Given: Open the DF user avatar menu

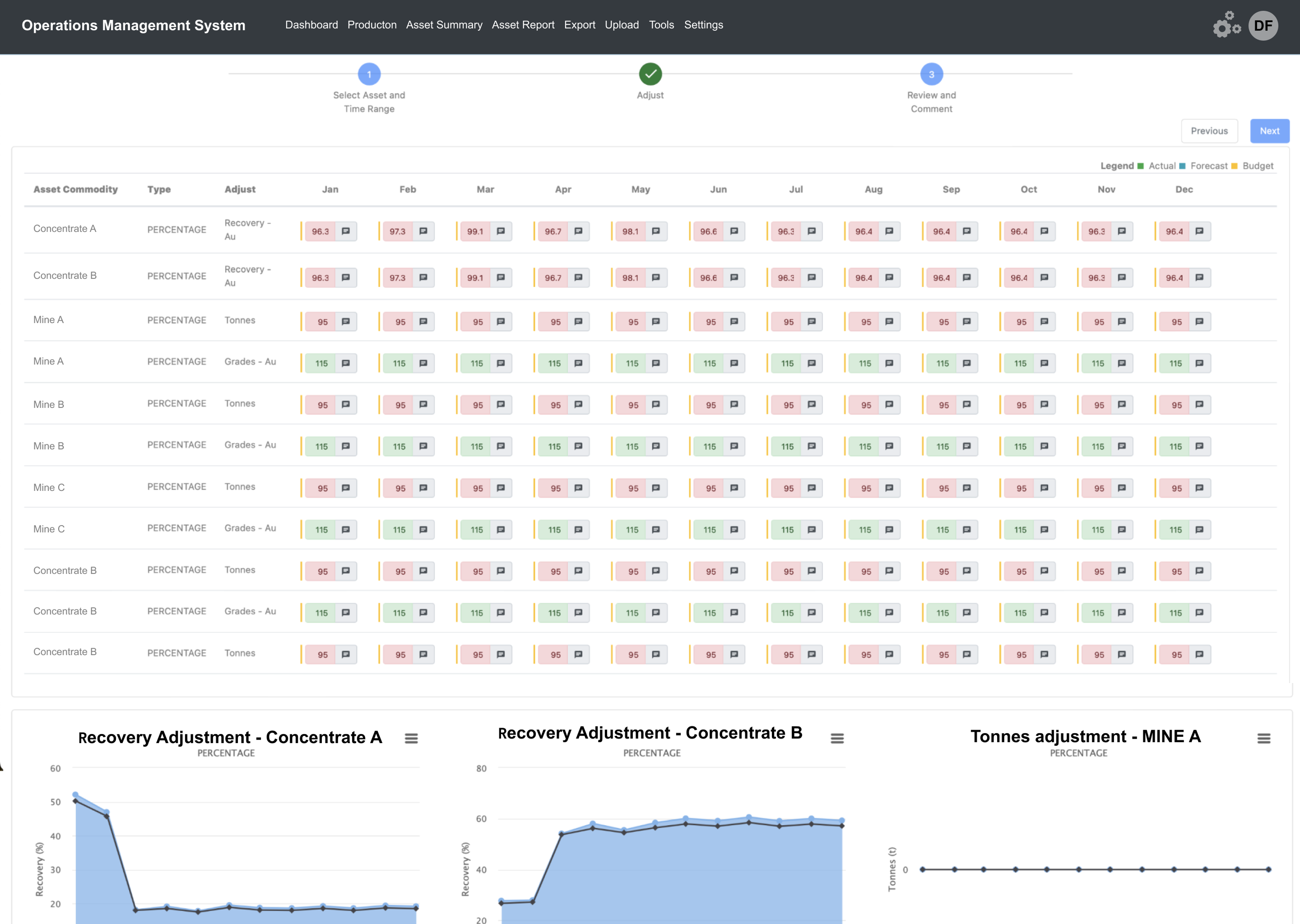Looking at the screenshot, I should (x=1263, y=26).
